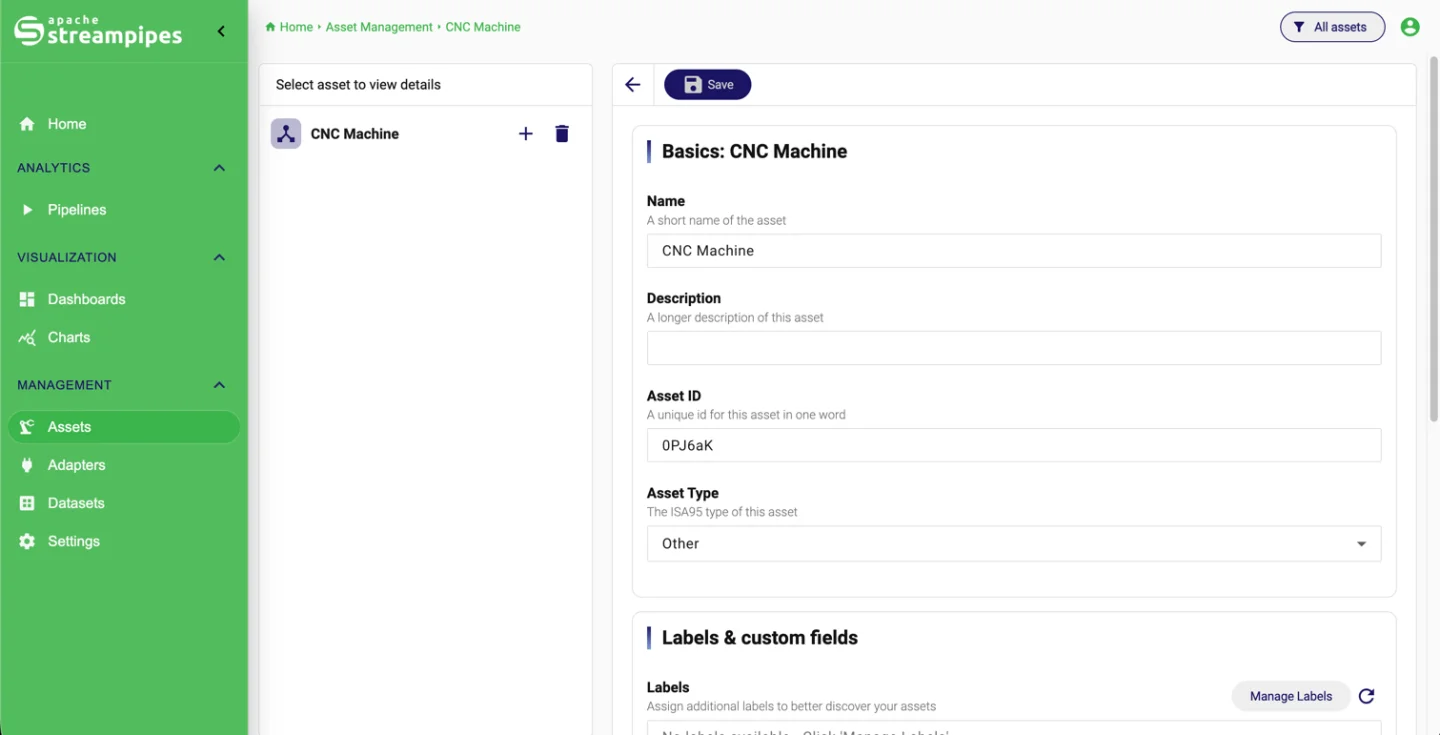Select CNC Machine in the asset tree
Screen dimensions: 1440x735
(354, 134)
